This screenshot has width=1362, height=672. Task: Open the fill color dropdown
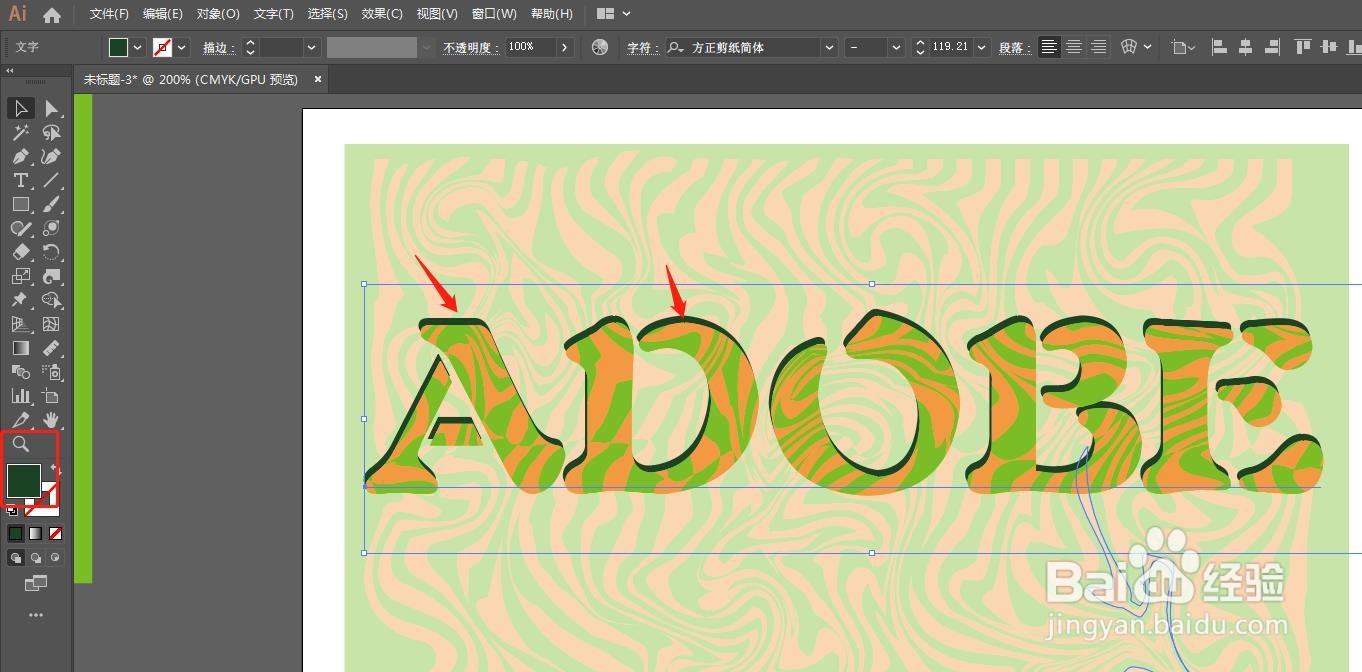(137, 47)
